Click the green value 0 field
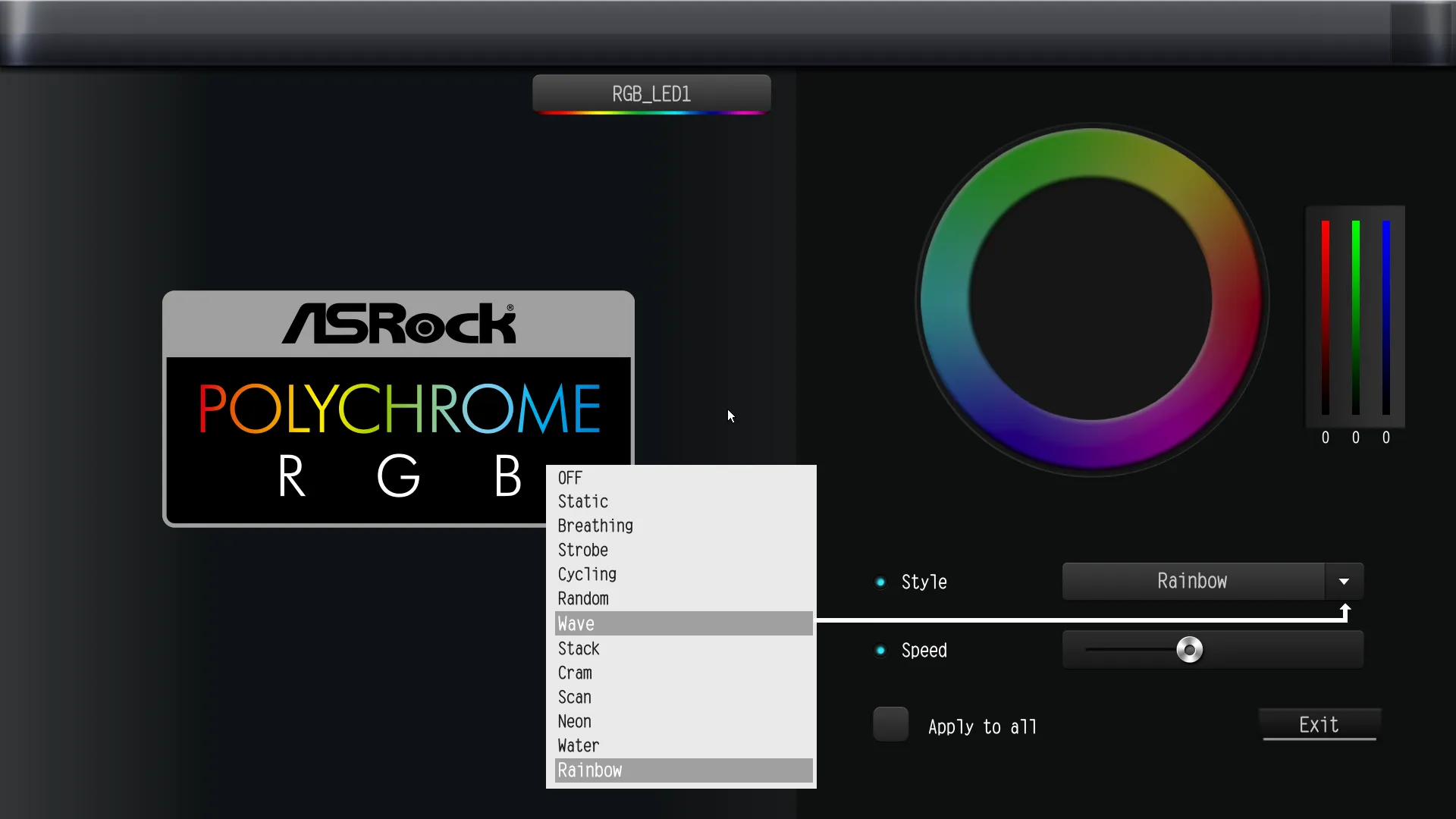The width and height of the screenshot is (1456, 819). click(x=1356, y=438)
